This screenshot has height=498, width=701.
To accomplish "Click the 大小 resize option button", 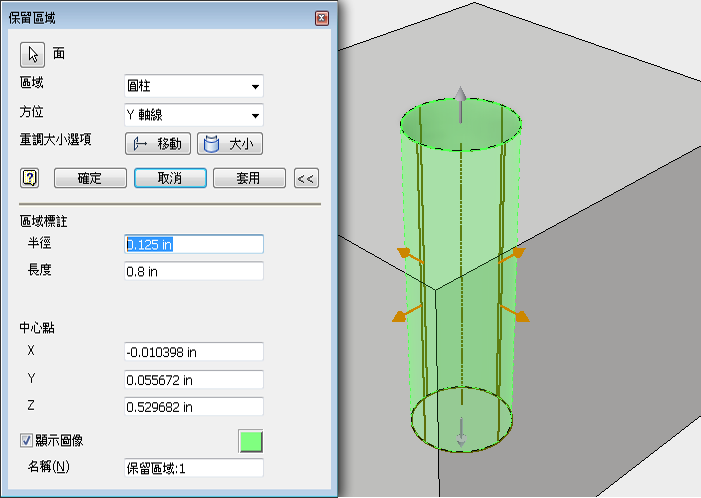I will (x=230, y=143).
